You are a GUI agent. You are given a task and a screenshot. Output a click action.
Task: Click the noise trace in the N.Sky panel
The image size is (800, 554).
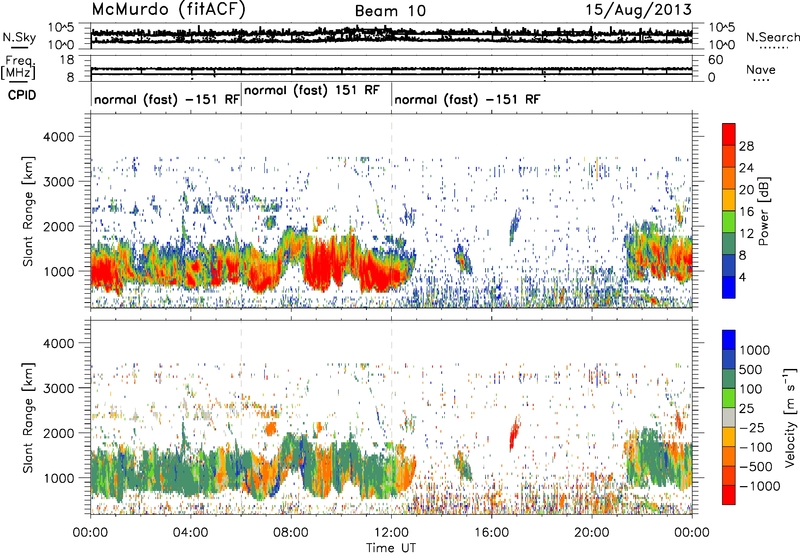391,34
